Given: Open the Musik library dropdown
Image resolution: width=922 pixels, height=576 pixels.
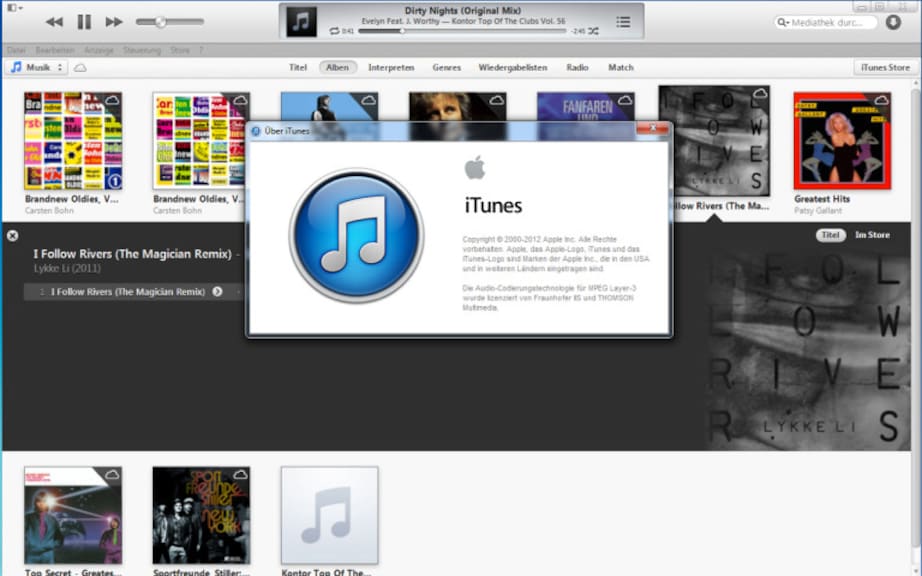Looking at the screenshot, I should [x=37, y=67].
